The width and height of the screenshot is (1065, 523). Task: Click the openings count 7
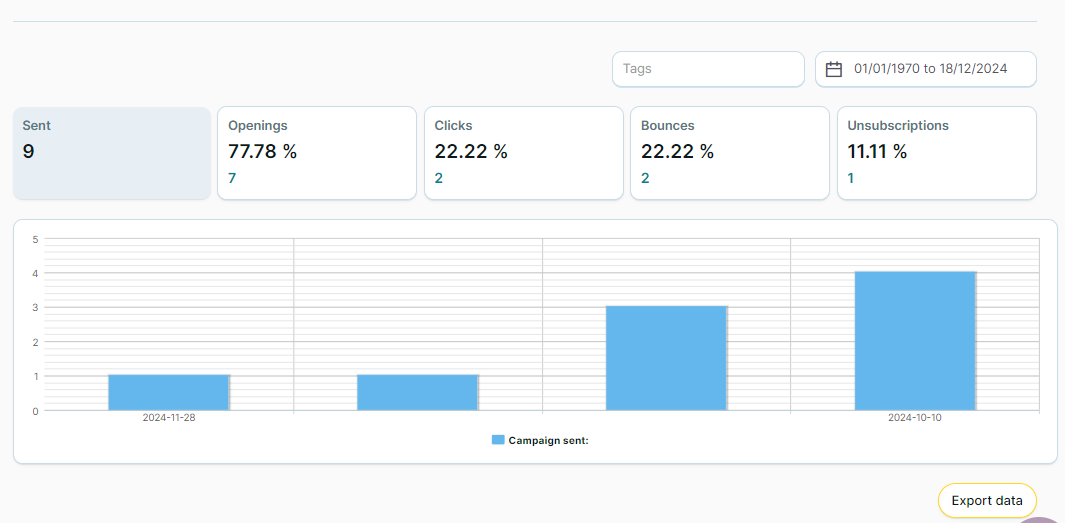[x=232, y=178]
